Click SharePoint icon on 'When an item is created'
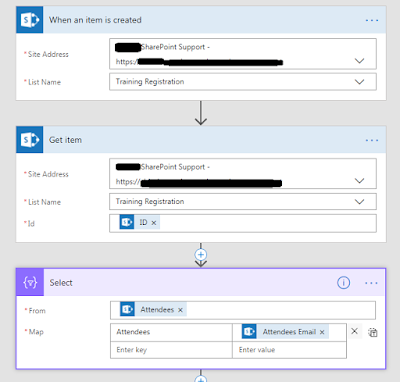Image resolution: width=400 pixels, height=382 pixels. (x=30, y=20)
